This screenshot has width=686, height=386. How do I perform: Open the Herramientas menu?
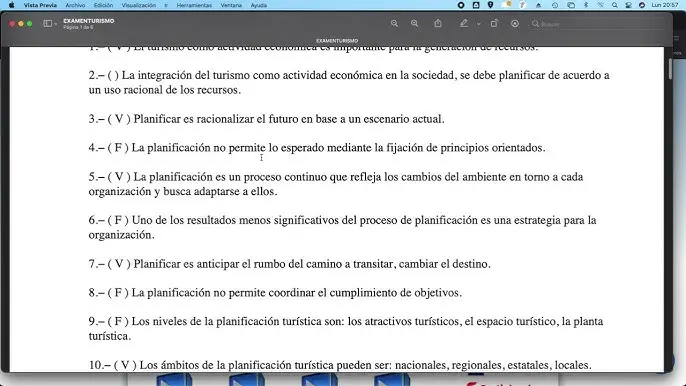(194, 5)
